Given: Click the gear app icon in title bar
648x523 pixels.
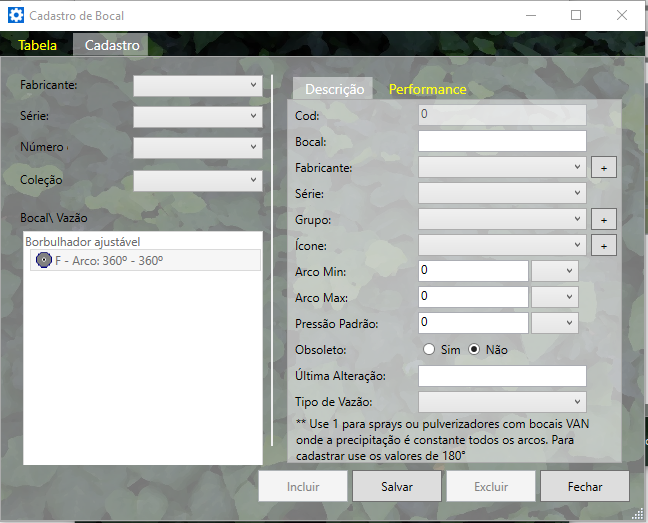Looking at the screenshot, I should coord(15,16).
